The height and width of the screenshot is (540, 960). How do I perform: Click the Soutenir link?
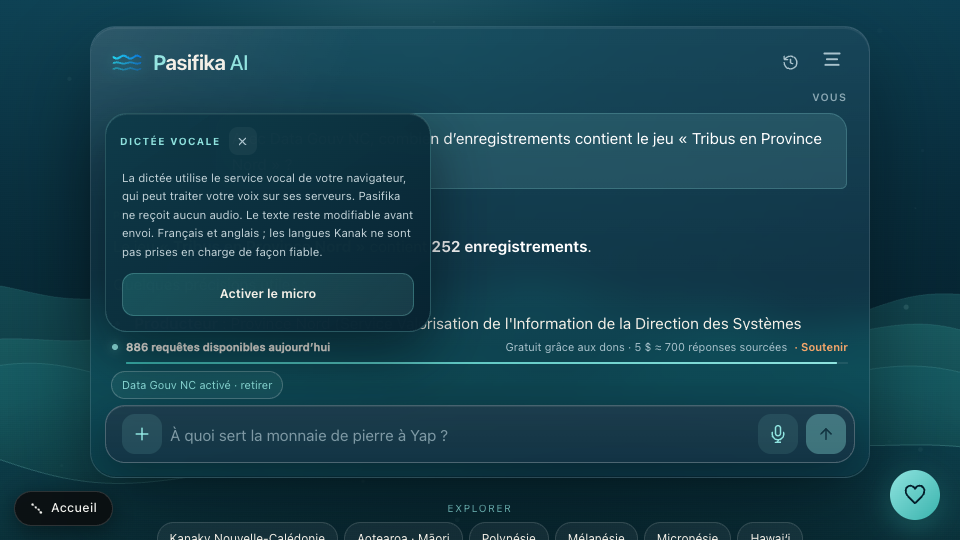pos(824,347)
